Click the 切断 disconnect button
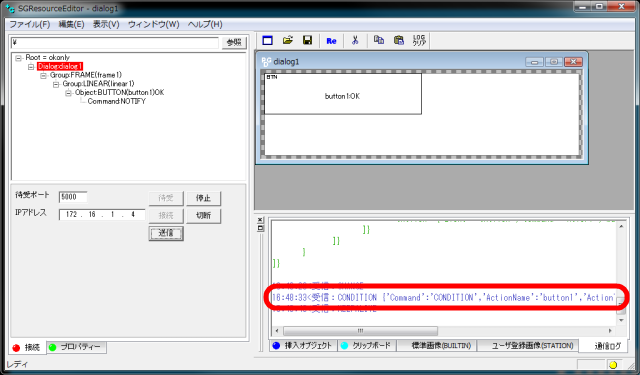Screen dimensions: 640x375 203,215
